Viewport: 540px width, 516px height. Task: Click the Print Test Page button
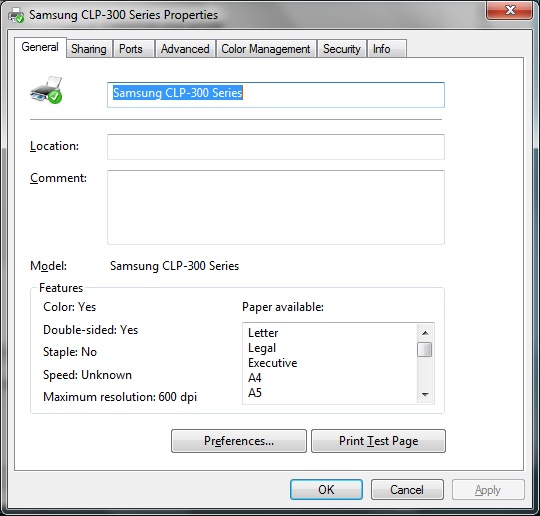[x=378, y=441]
